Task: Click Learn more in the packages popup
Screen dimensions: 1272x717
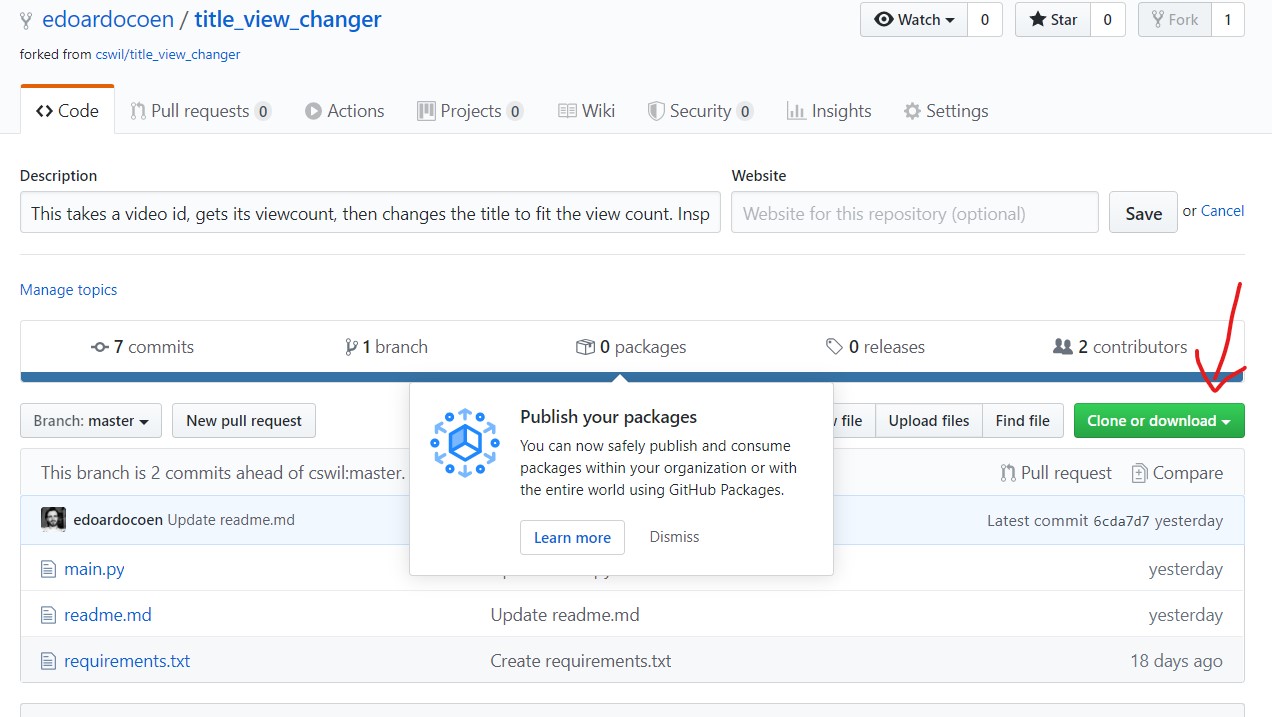Action: tap(572, 538)
